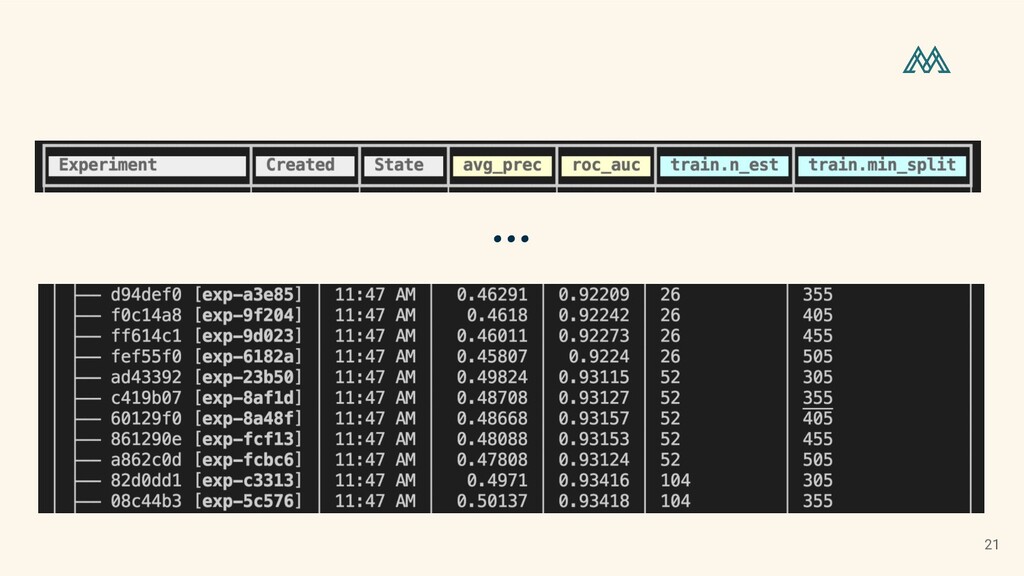1024x576 pixels.
Task: Click experiment 60129f0 [exp-8a48f]
Action: (x=206, y=419)
